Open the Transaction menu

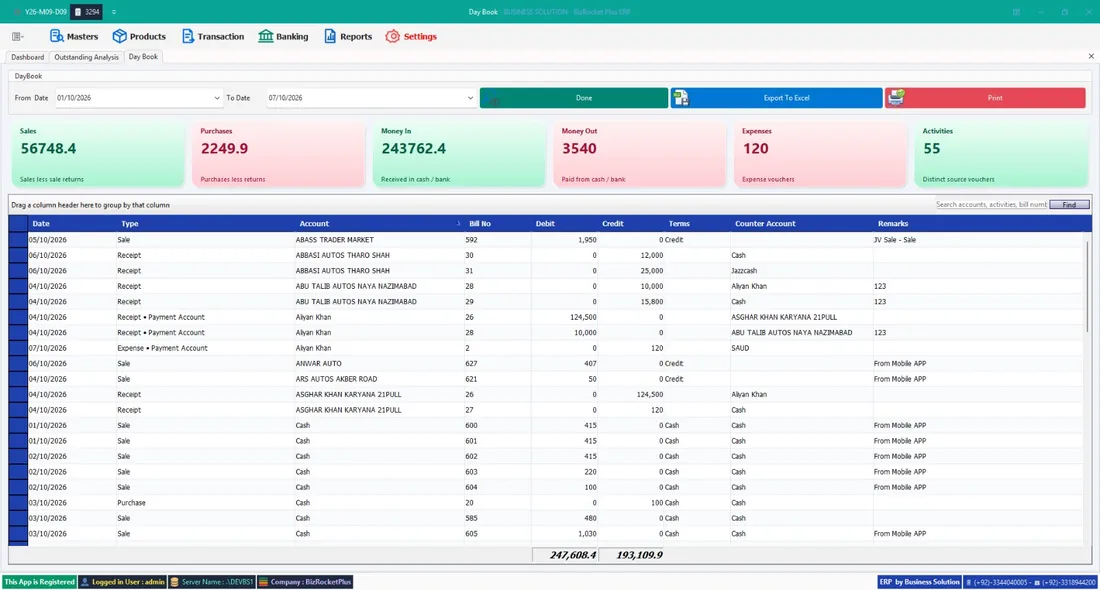[213, 36]
